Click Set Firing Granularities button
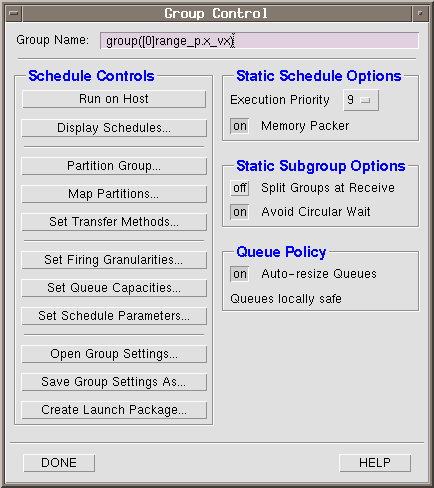 tap(114, 260)
